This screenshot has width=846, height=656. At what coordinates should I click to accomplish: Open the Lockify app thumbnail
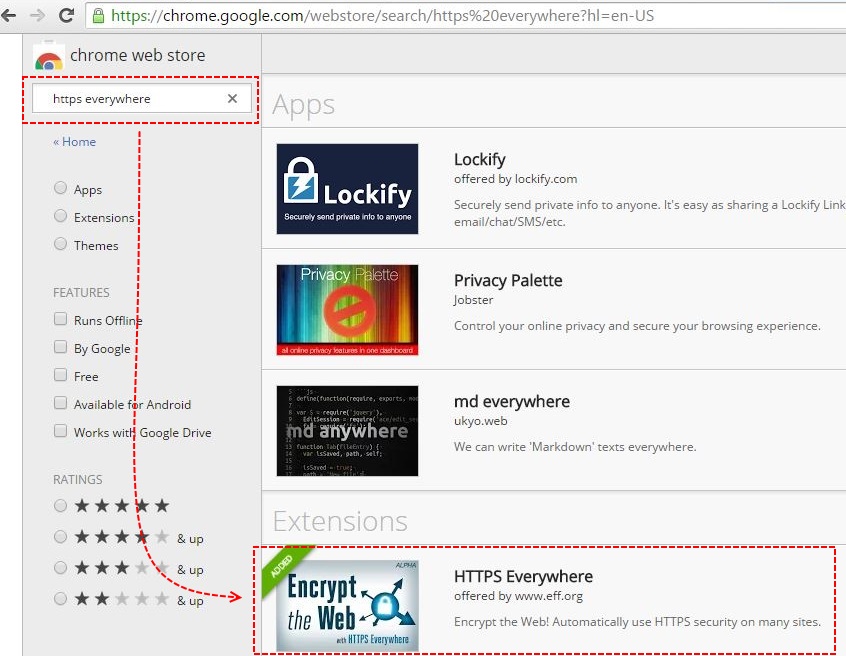pyautogui.click(x=347, y=189)
